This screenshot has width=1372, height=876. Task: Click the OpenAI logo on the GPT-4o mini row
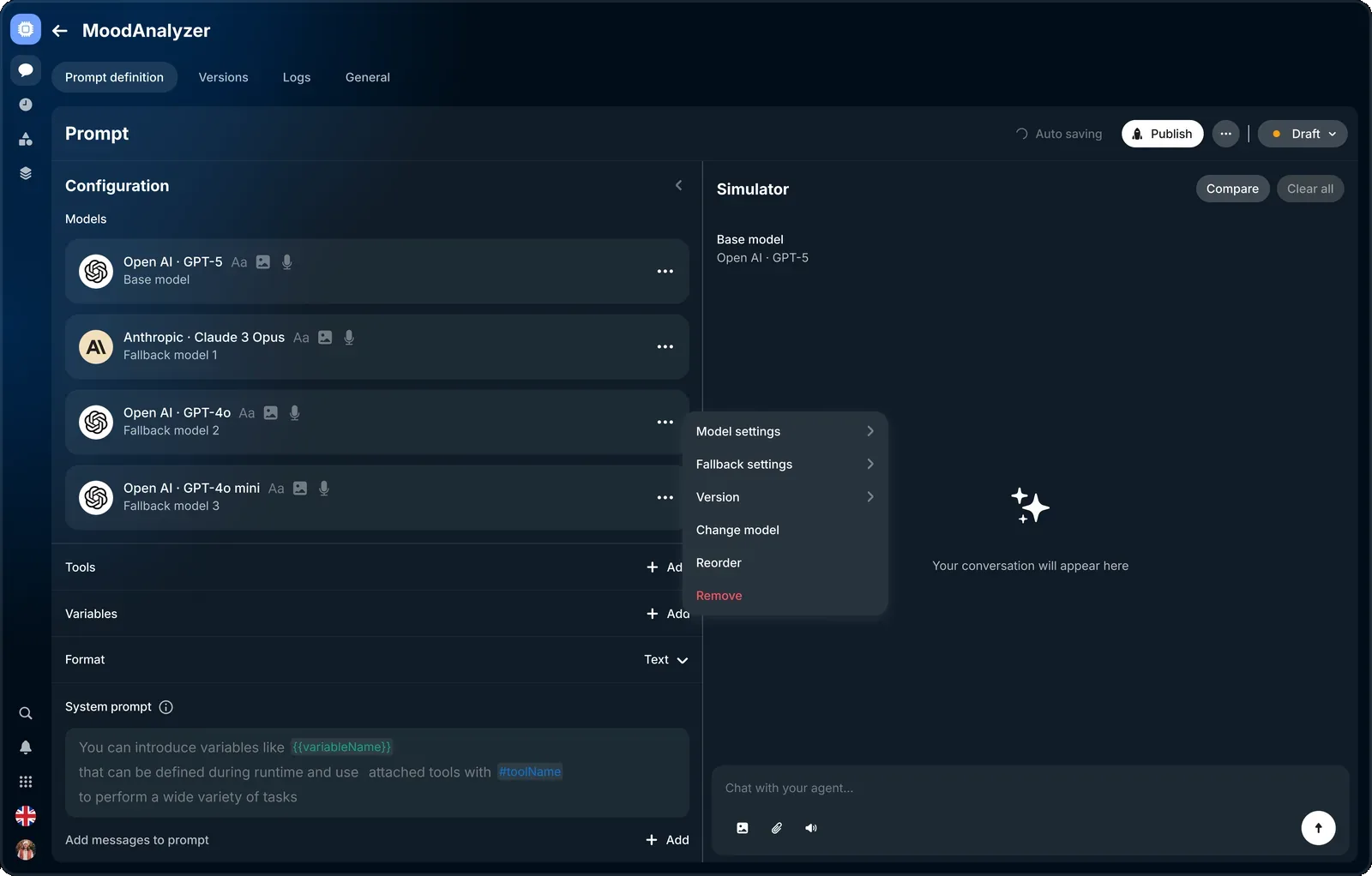point(96,497)
